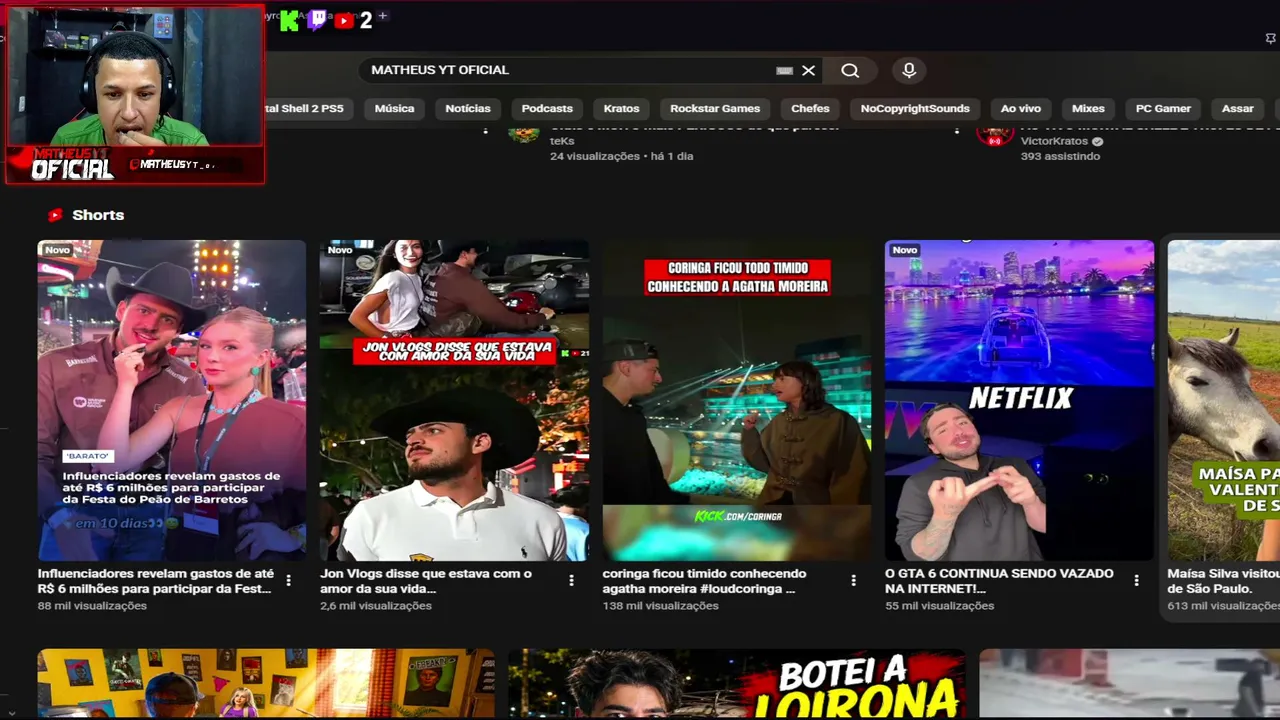Clear the search text with the X

[808, 70]
